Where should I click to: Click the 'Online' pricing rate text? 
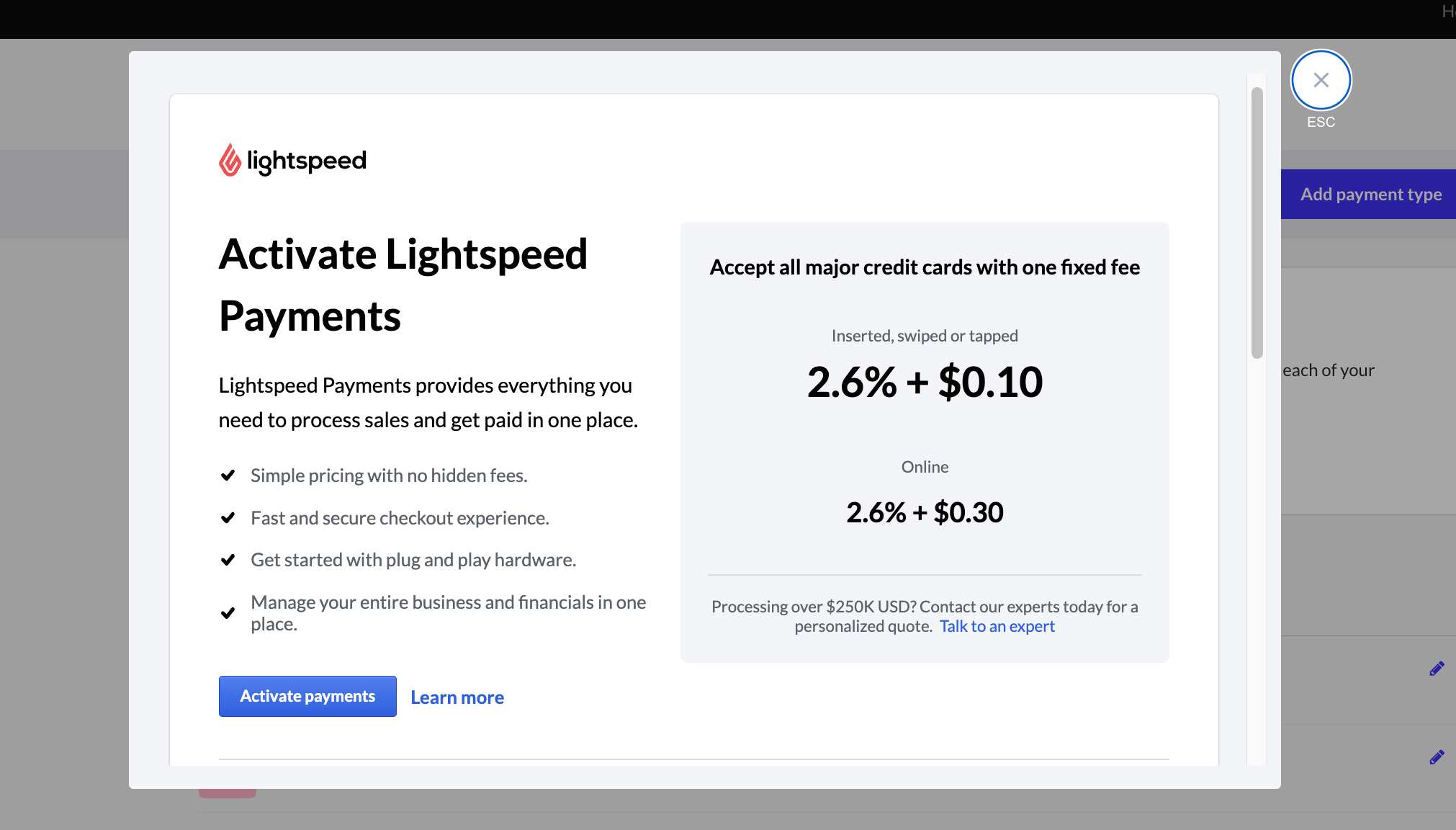[x=924, y=512]
